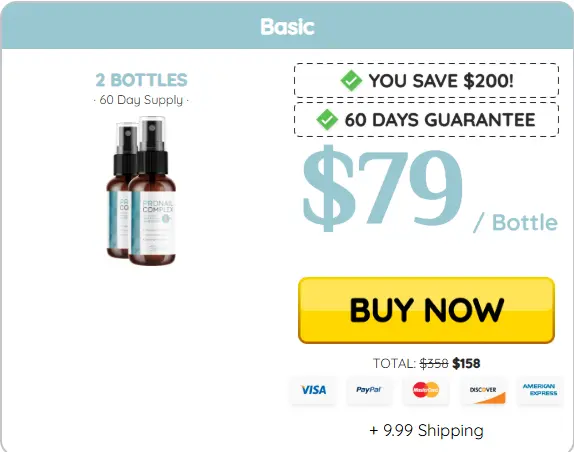
Task: Select the Discover card icon
Action: (x=483, y=390)
